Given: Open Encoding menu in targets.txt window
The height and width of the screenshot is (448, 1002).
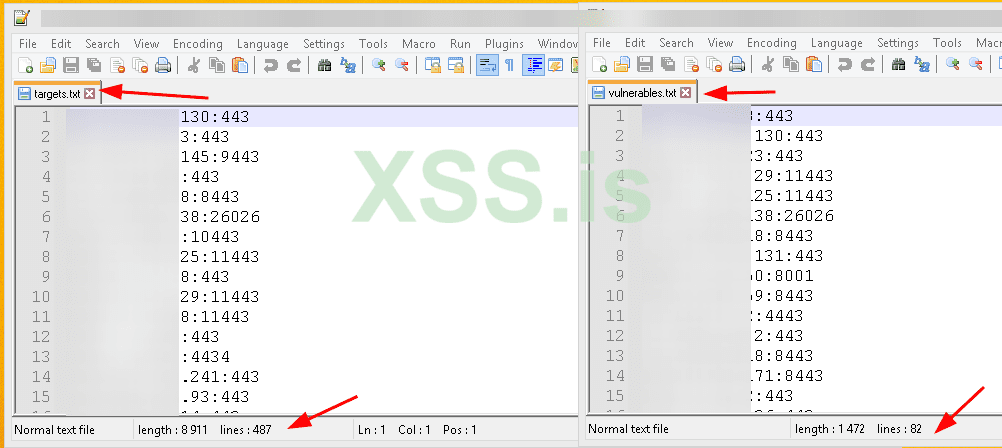Looking at the screenshot, I should [x=198, y=44].
